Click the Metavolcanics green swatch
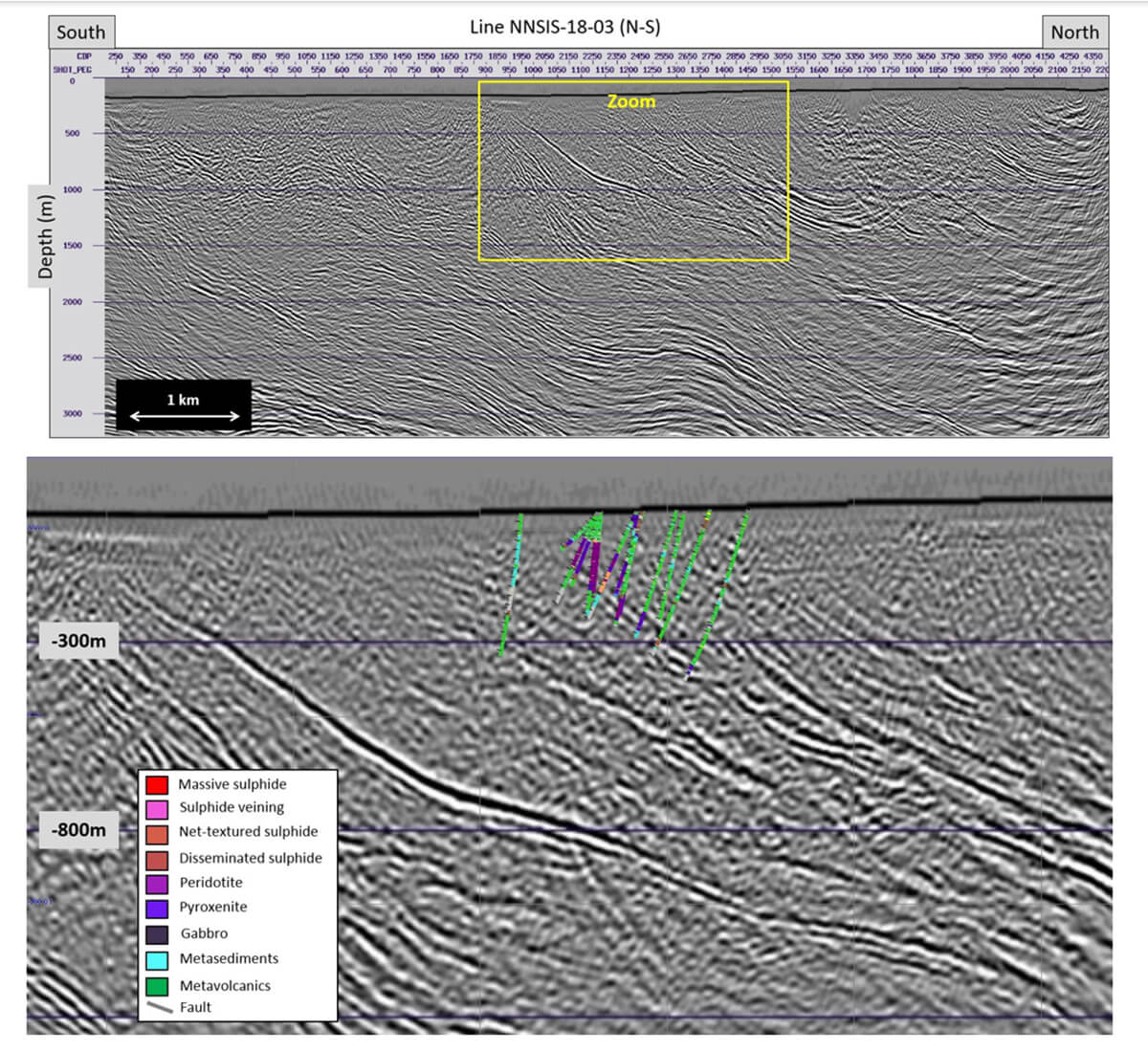This screenshot has height=1052, width=1148. point(157,985)
